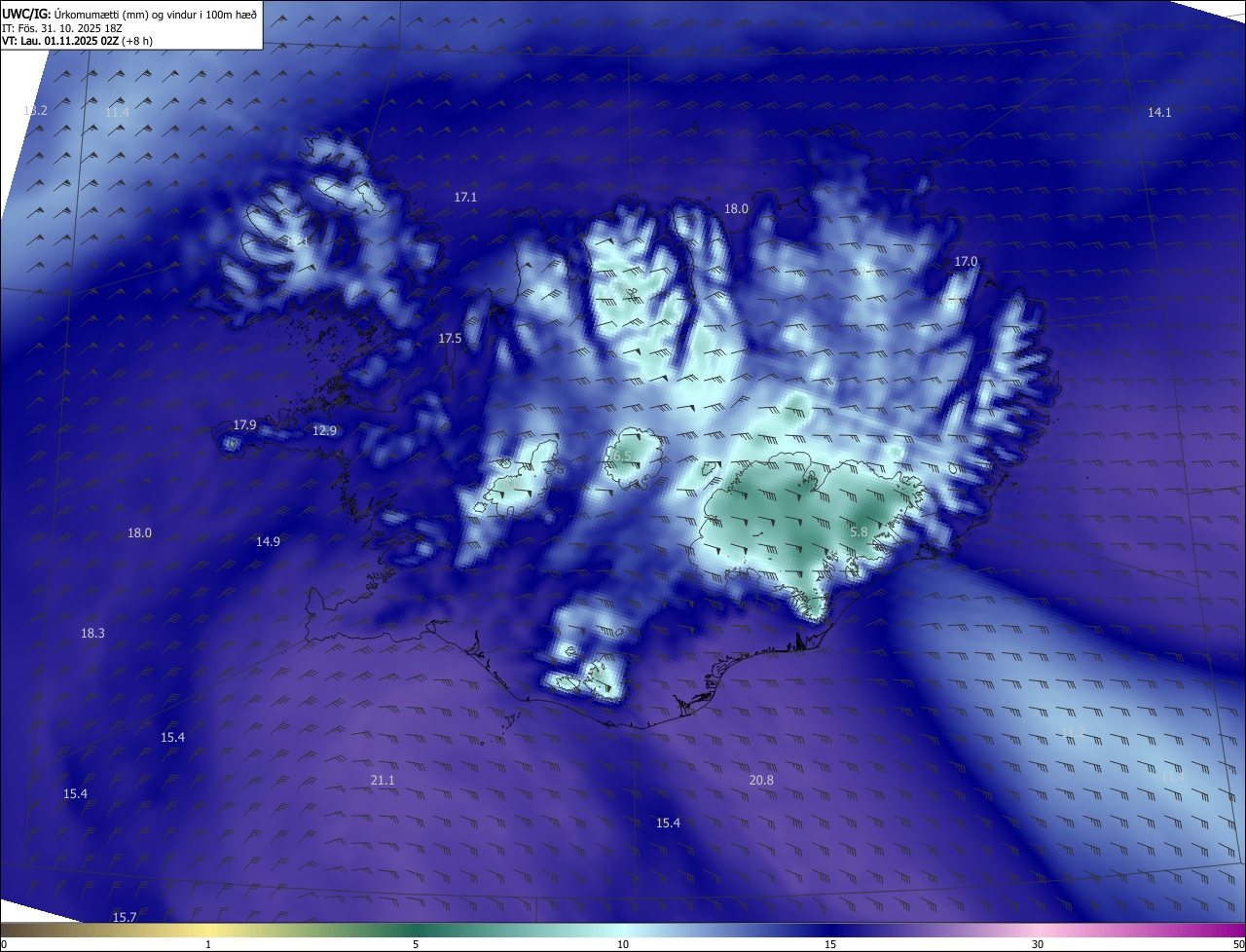Click the 21.1 value label
The width and height of the screenshot is (1246, 952).
[383, 781]
